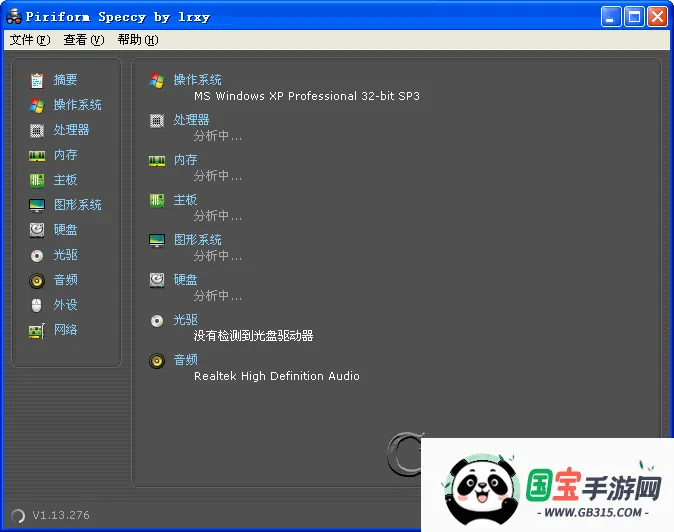
Task: Select 处理器 label in the sidebar
Action: [x=71, y=130]
